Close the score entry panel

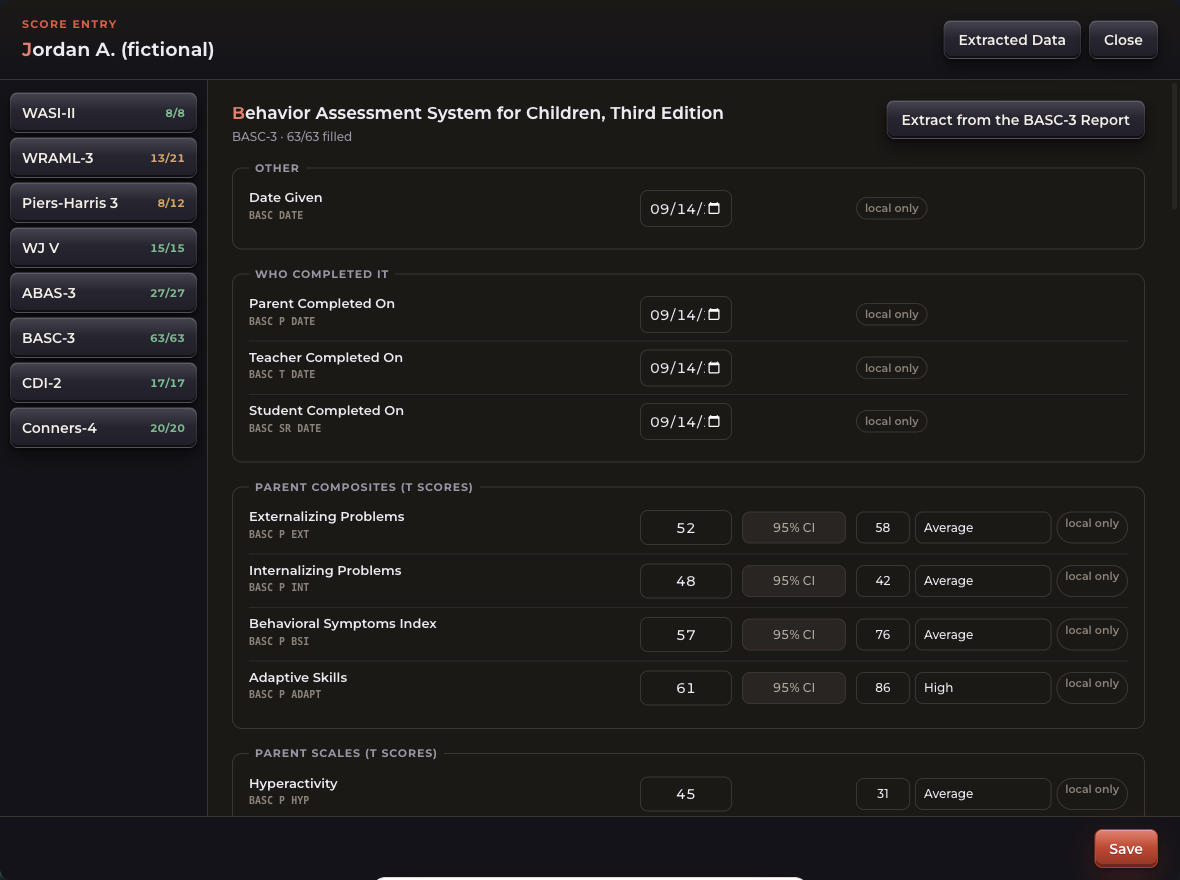[1123, 40]
